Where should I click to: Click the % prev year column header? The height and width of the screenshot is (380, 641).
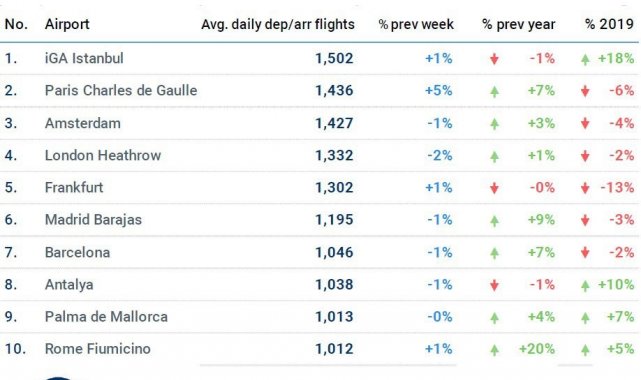[x=518, y=25]
